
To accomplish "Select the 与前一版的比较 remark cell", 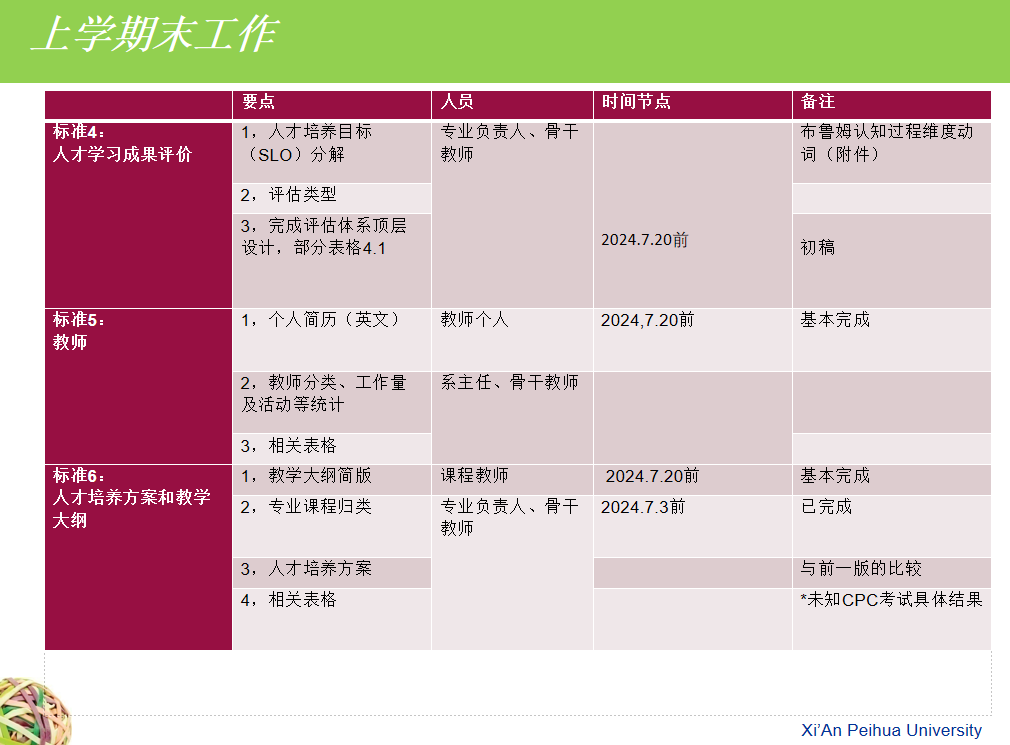I will point(891,571).
